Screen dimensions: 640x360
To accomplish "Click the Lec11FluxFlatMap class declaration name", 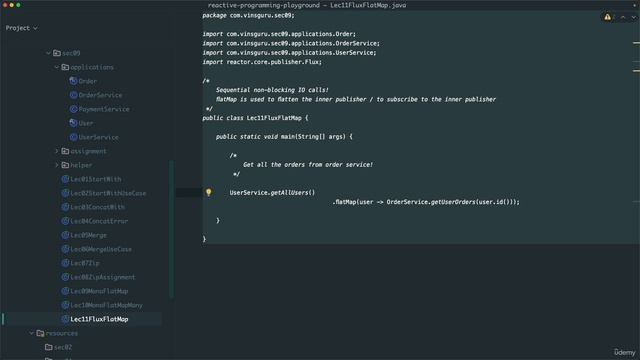I will pyautogui.click(x=274, y=118).
